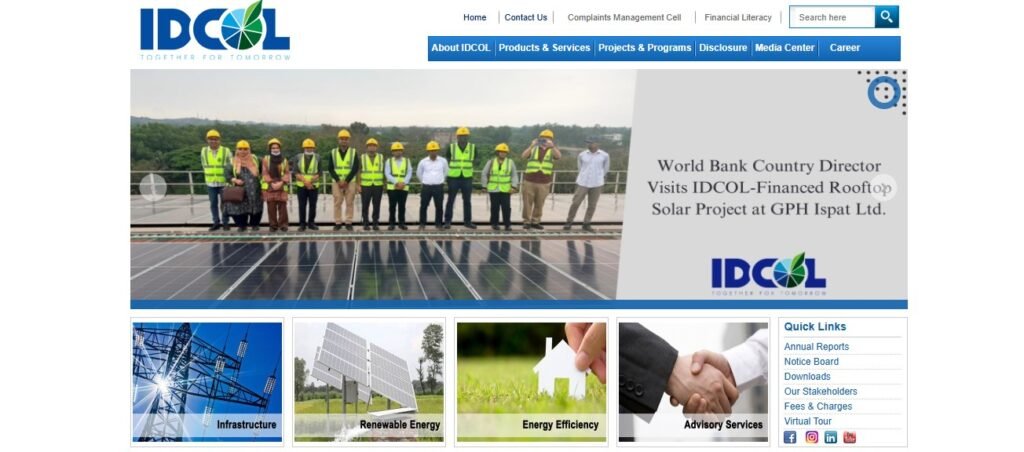Go to Home link
The image size is (1024, 452).
tap(475, 18)
